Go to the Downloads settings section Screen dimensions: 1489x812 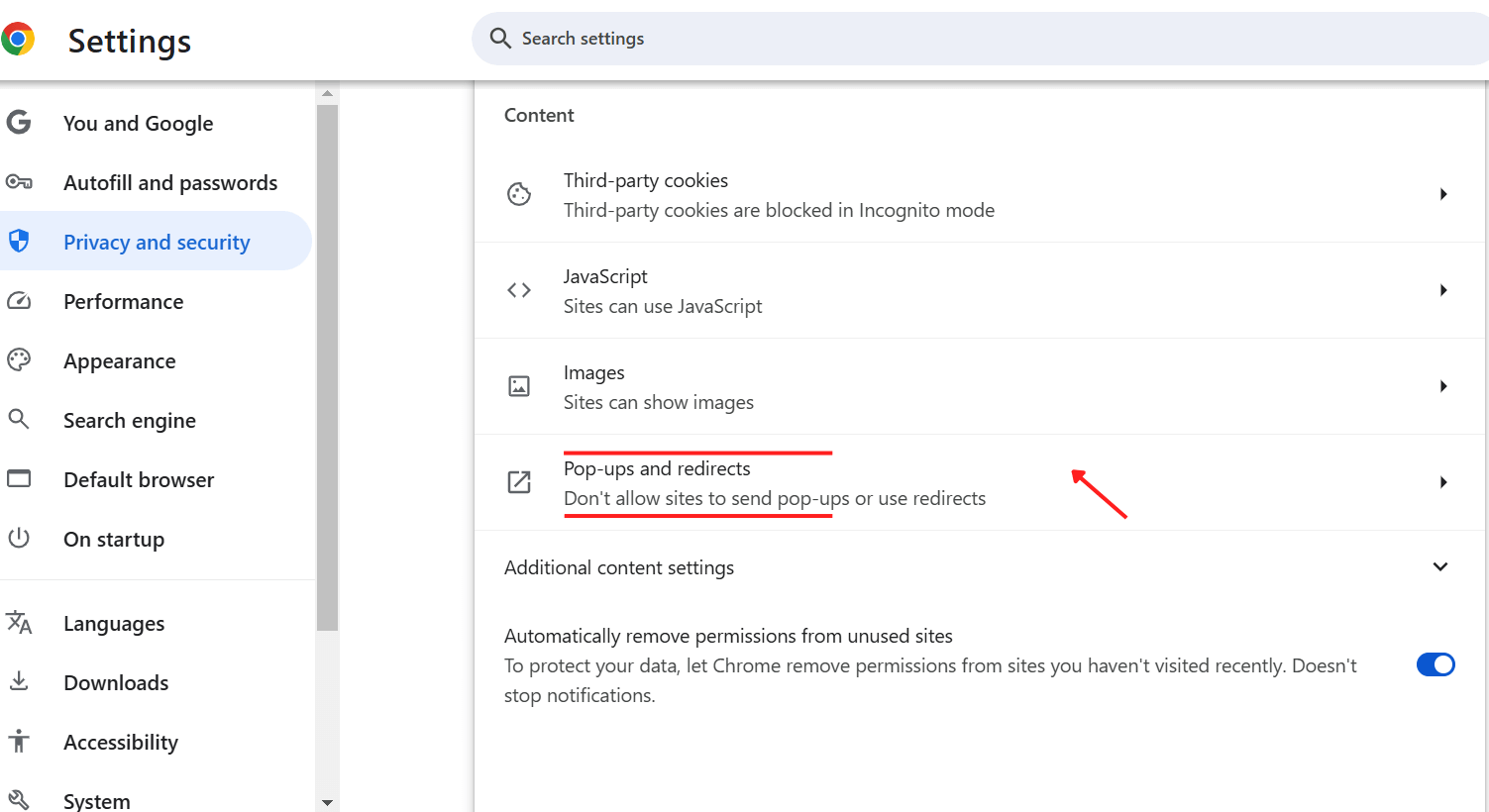[x=116, y=682]
